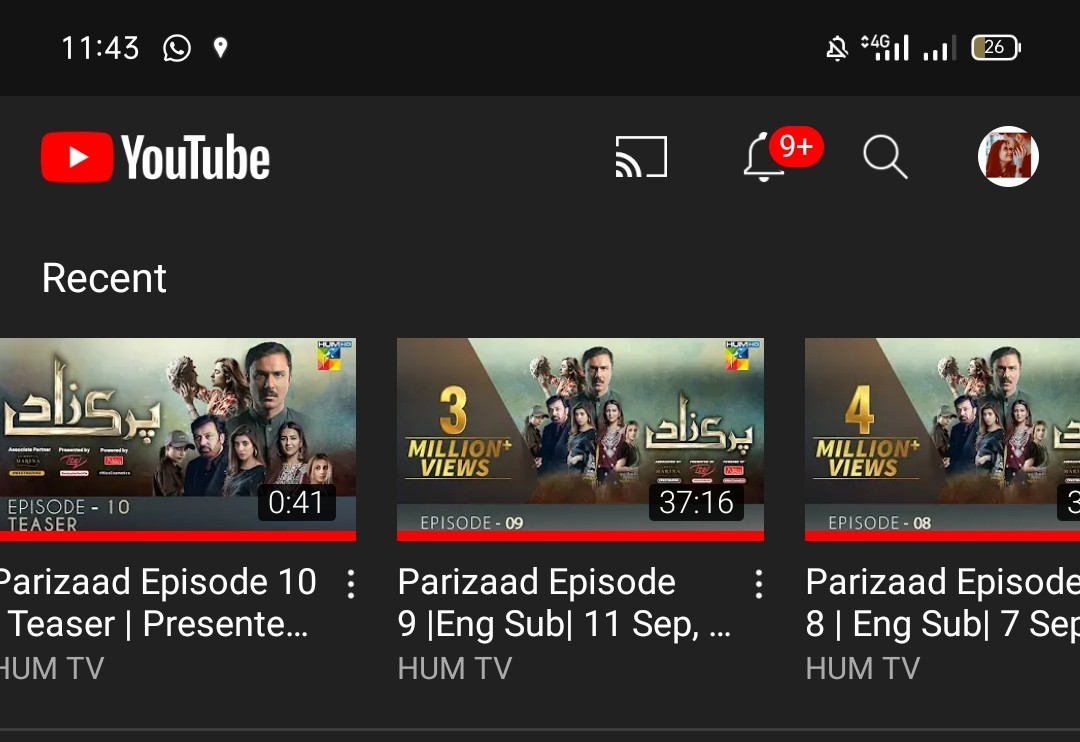Open Parizaad Episode 10 Teaser title

pos(158,602)
